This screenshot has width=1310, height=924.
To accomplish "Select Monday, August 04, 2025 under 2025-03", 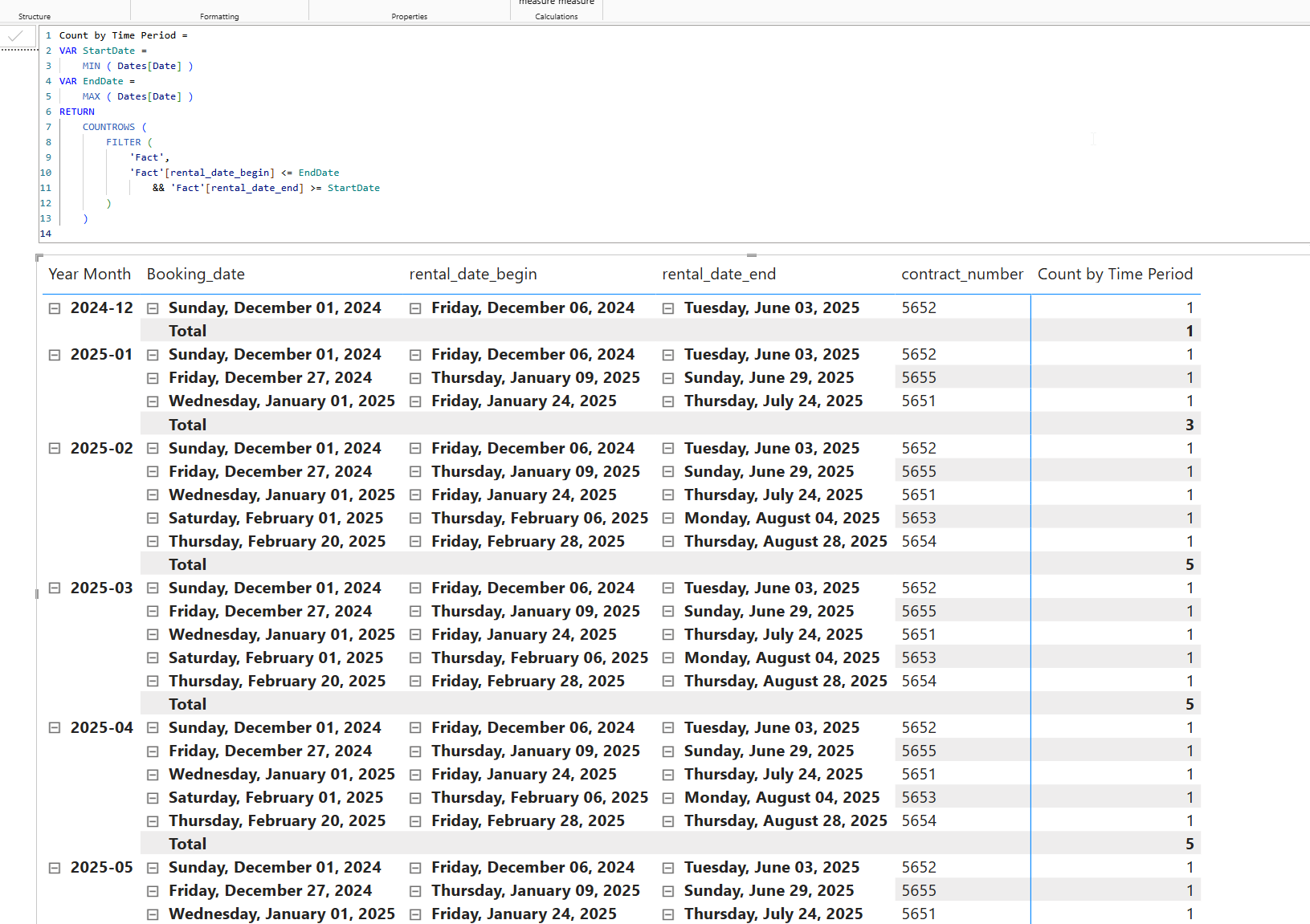I will (x=782, y=658).
